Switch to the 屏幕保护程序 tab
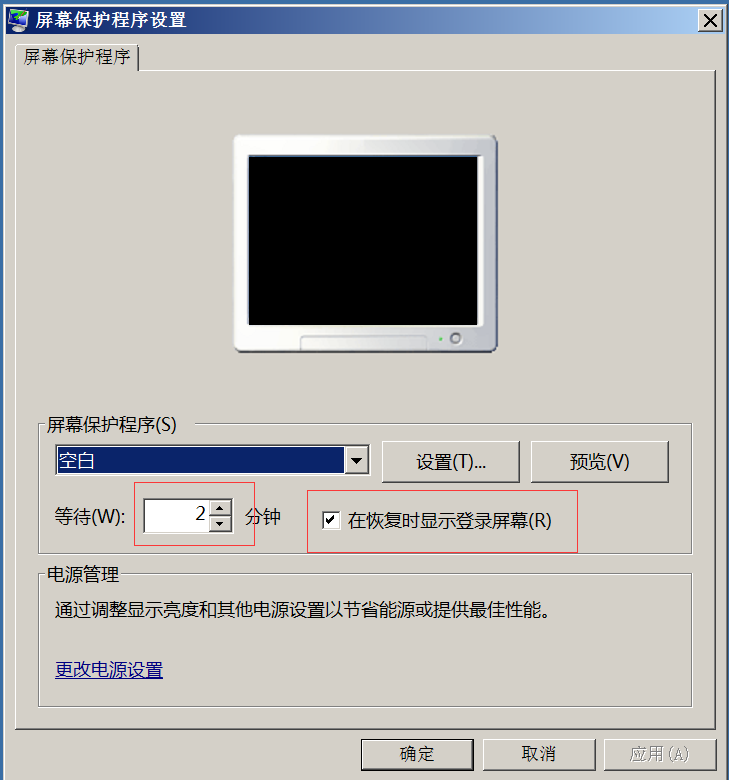The width and height of the screenshot is (729, 780). point(77,57)
